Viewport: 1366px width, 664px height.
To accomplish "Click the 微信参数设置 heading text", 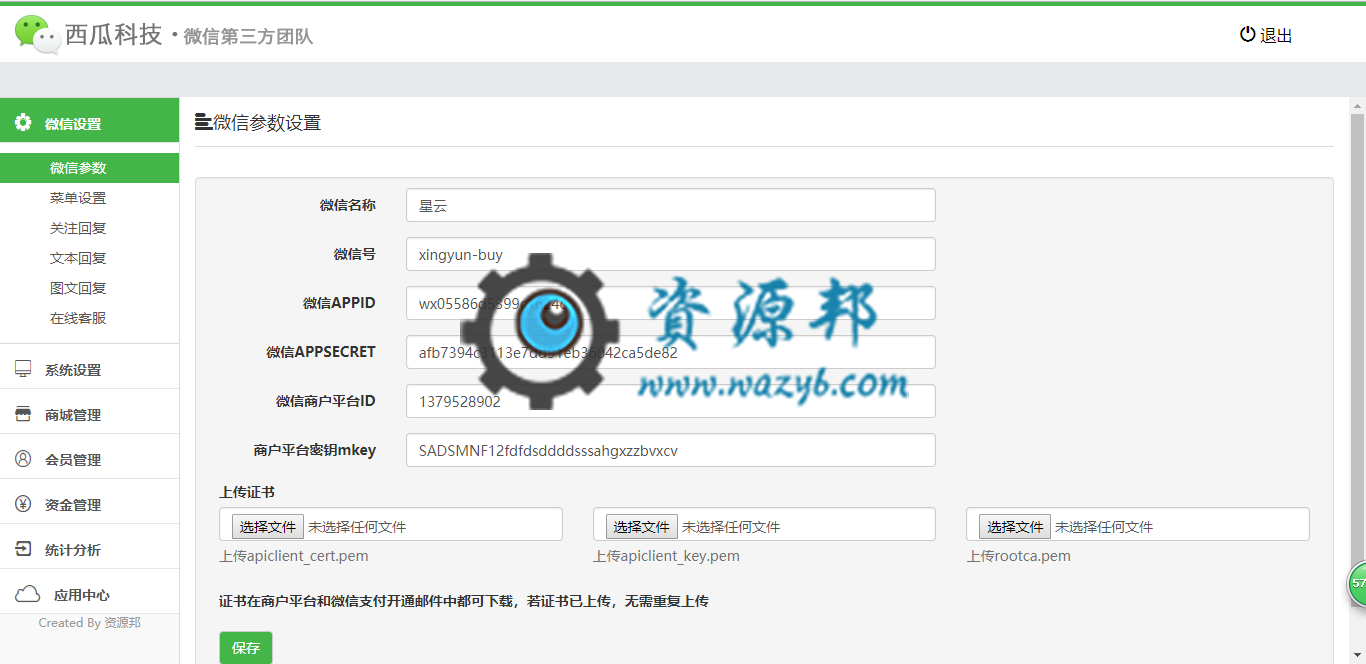I will pyautogui.click(x=267, y=123).
